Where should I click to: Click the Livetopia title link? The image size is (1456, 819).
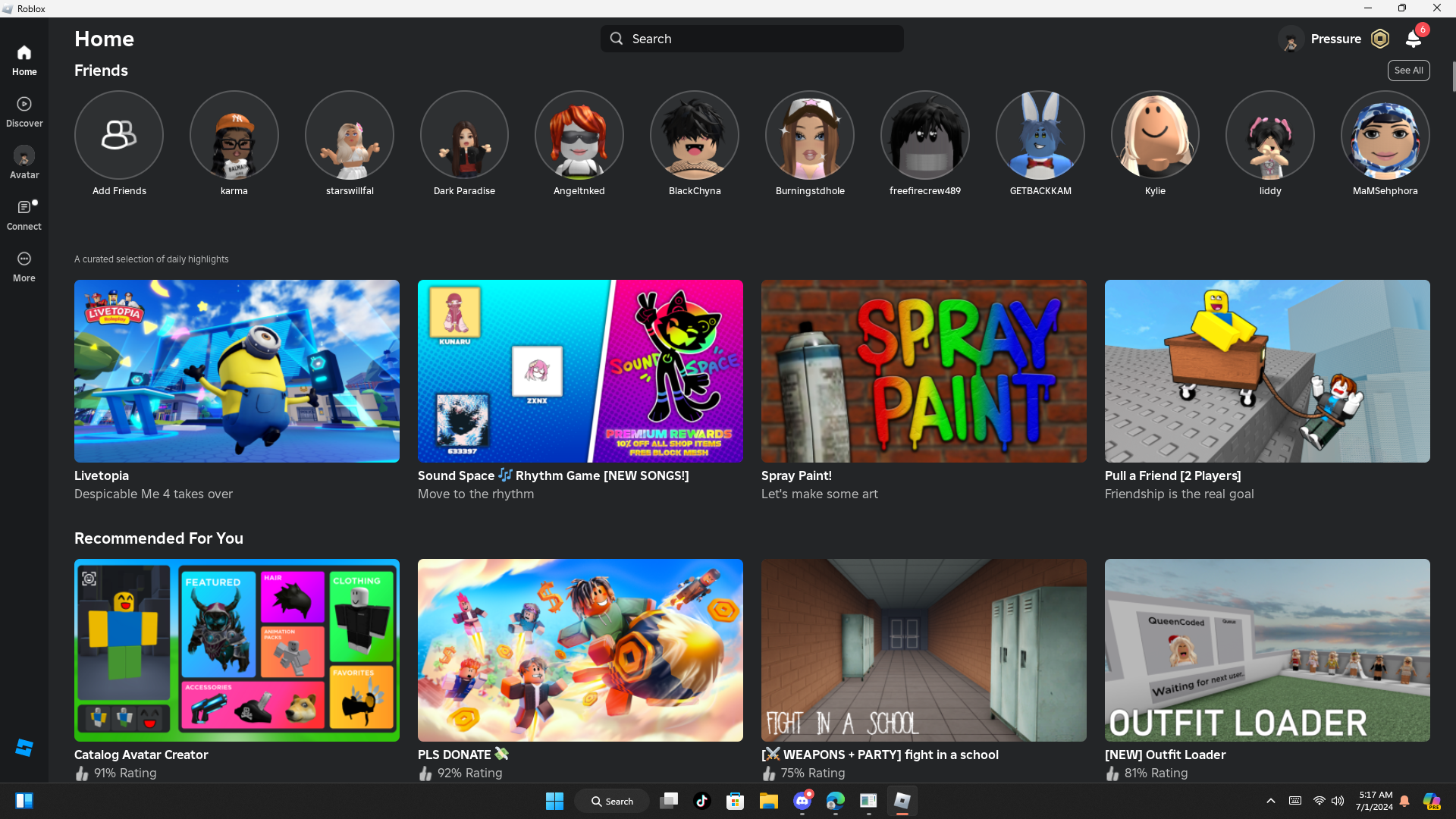[102, 475]
